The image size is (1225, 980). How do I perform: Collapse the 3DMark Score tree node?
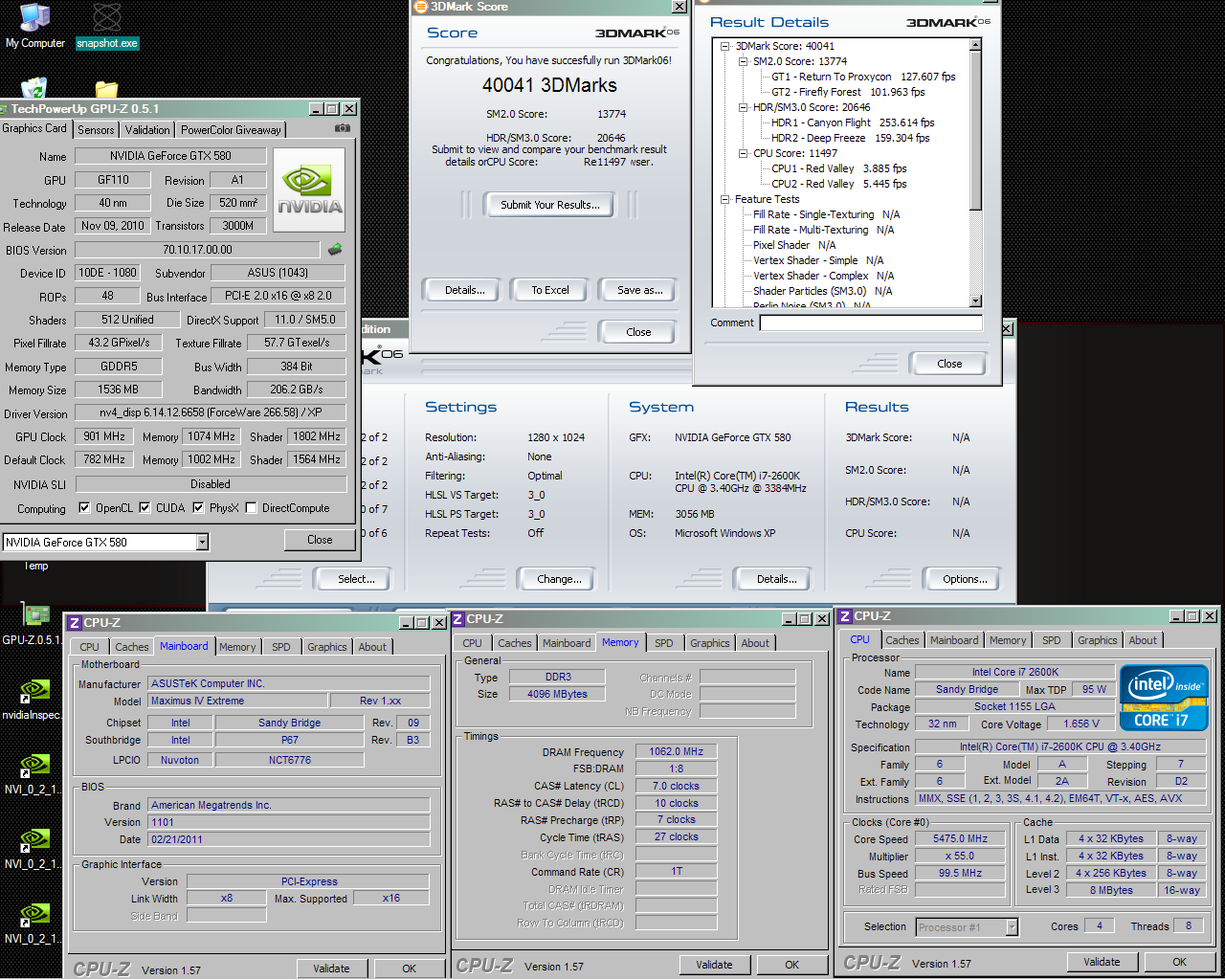click(725, 46)
